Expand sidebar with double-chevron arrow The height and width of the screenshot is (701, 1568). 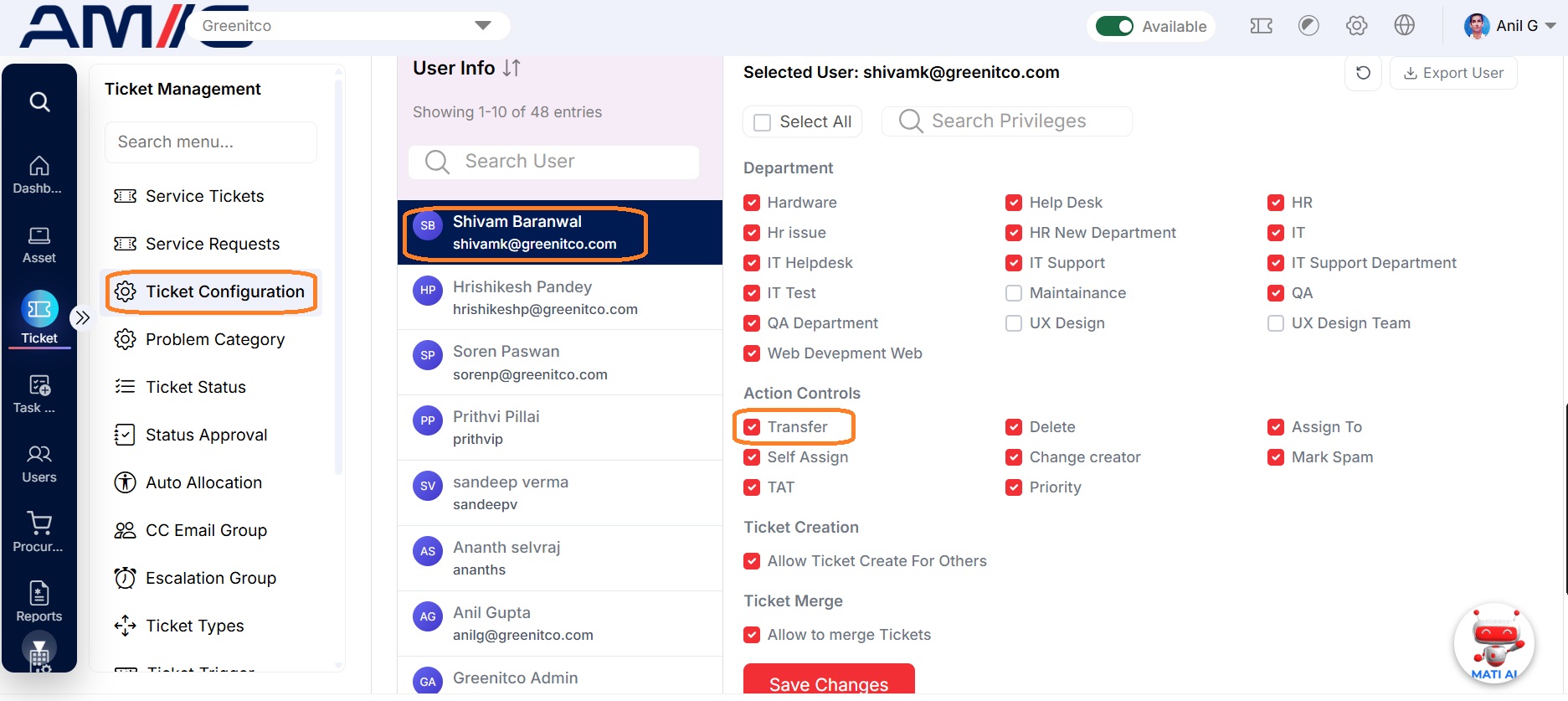click(82, 317)
